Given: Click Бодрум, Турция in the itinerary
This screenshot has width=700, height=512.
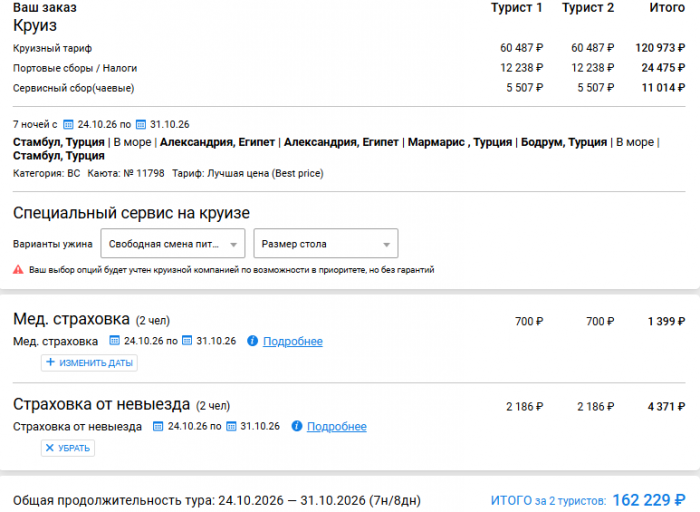Looking at the screenshot, I should point(564,142).
